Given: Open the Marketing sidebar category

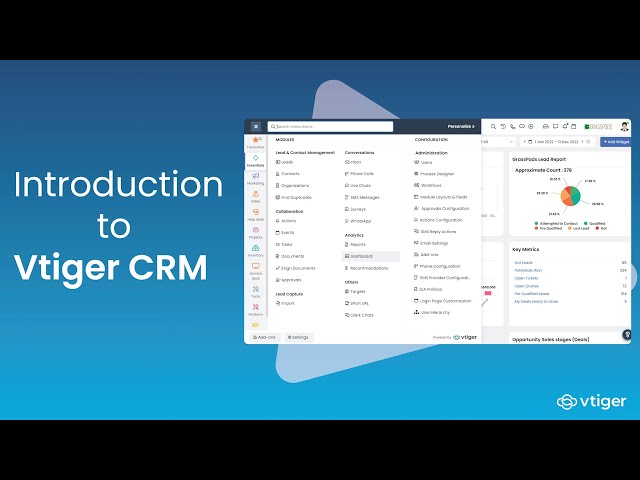Looking at the screenshot, I should pos(256,179).
